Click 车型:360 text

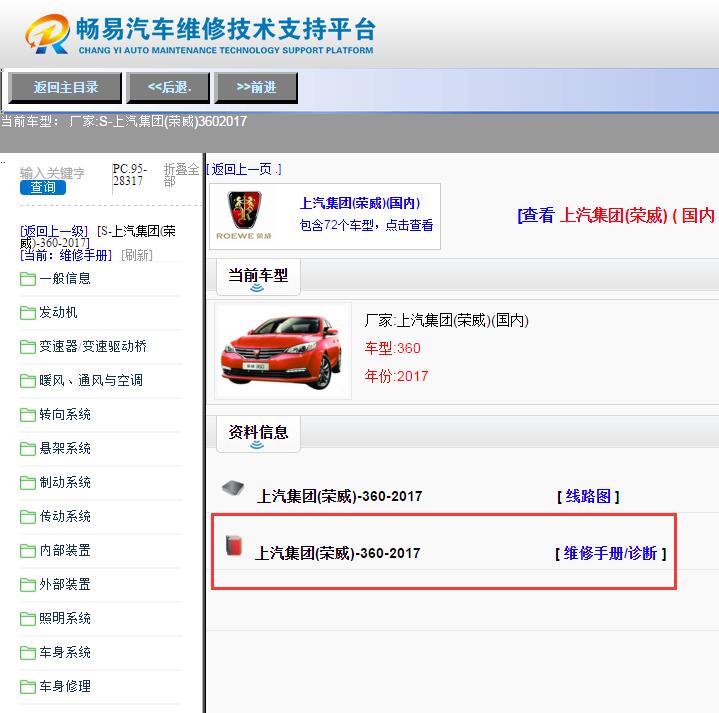click(x=393, y=348)
